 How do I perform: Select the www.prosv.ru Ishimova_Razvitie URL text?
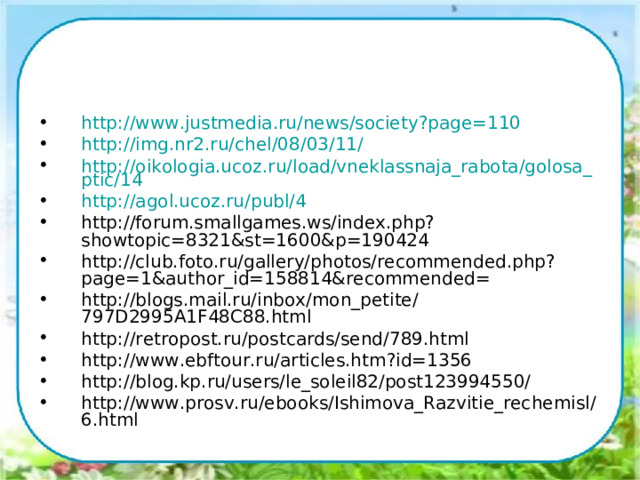coord(339,411)
